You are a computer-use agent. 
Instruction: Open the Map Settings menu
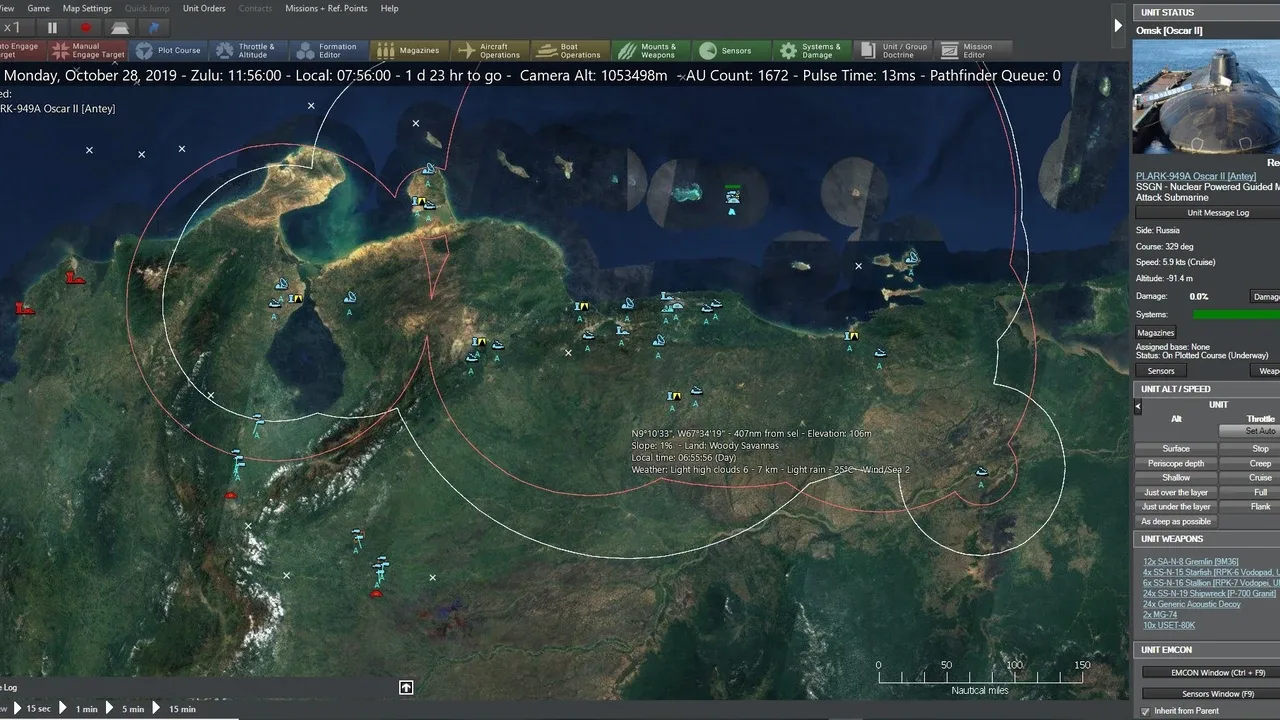click(x=87, y=8)
